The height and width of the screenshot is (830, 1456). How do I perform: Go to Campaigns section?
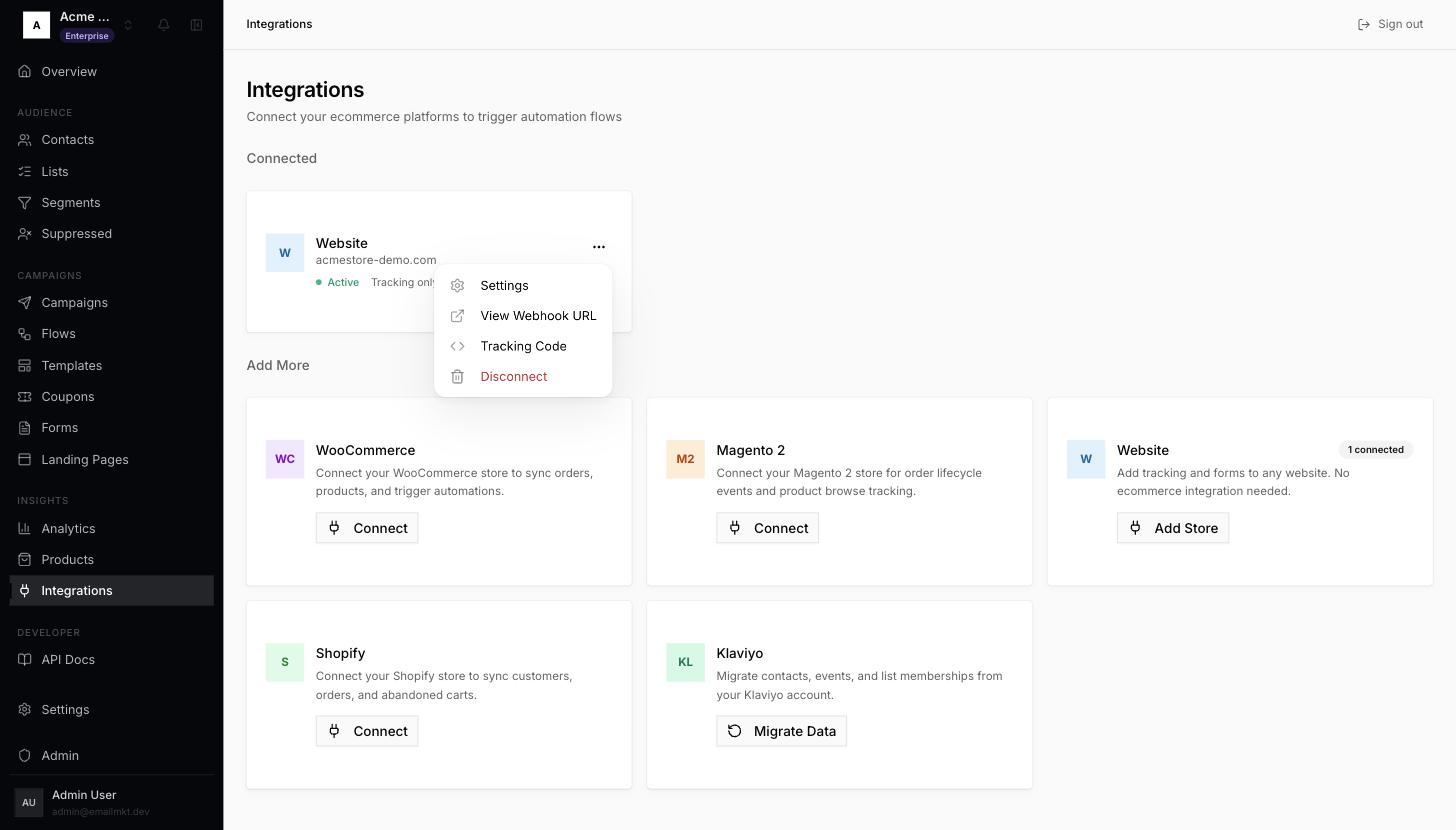(x=111, y=303)
